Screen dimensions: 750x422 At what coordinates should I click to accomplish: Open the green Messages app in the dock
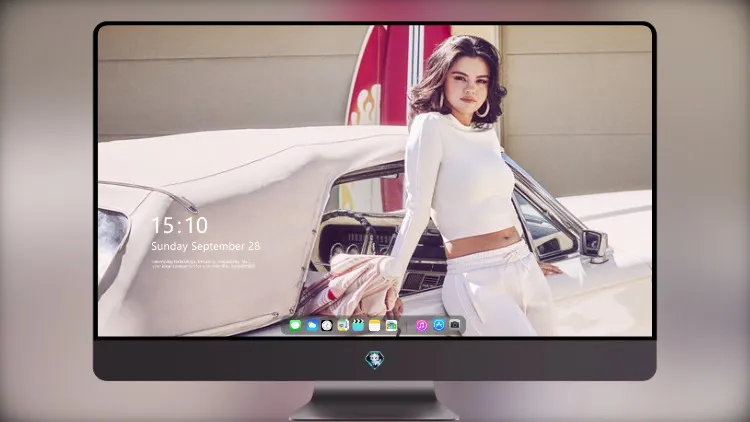click(x=295, y=325)
